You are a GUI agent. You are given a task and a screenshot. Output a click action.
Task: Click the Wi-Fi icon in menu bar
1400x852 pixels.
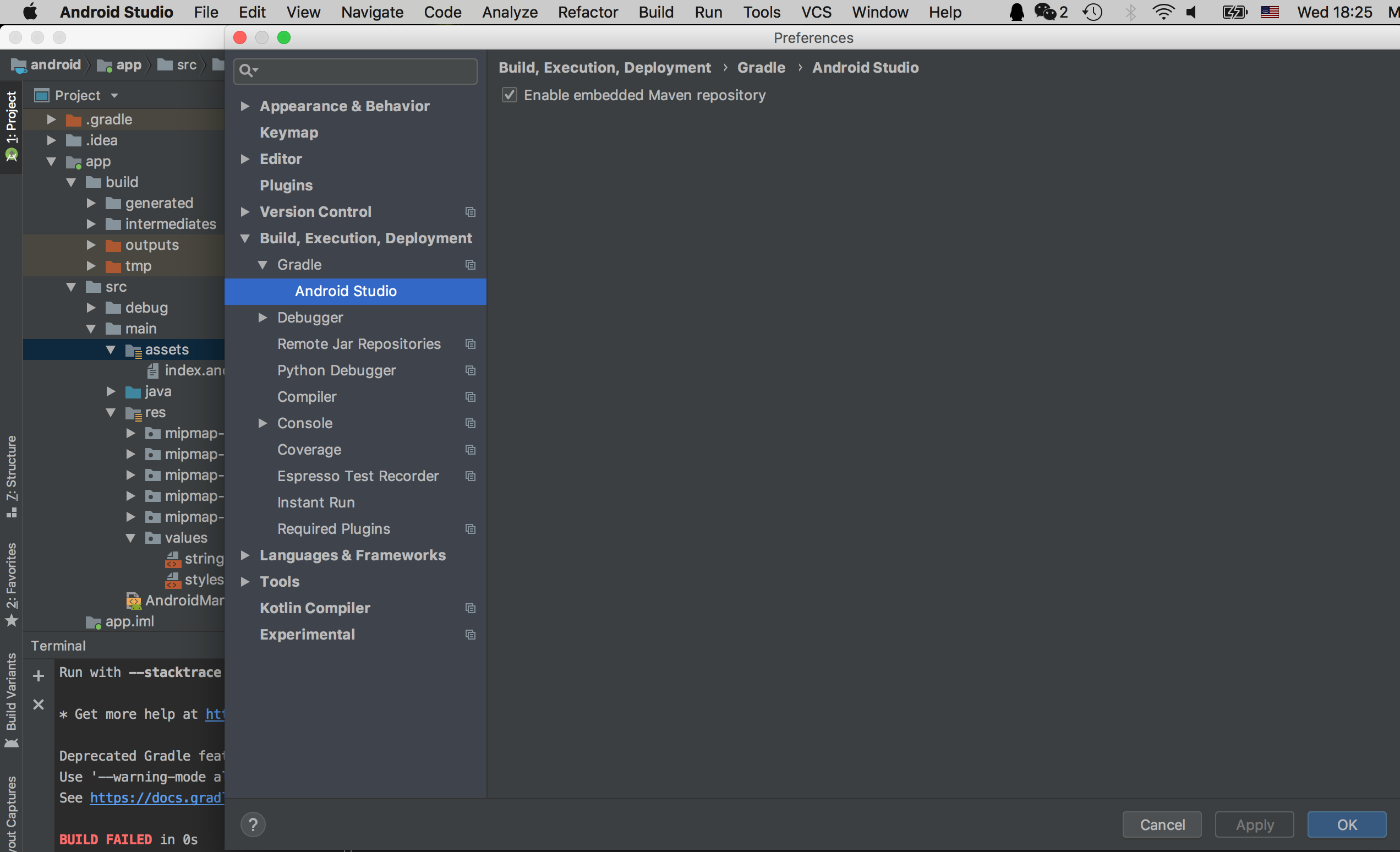[1163, 12]
